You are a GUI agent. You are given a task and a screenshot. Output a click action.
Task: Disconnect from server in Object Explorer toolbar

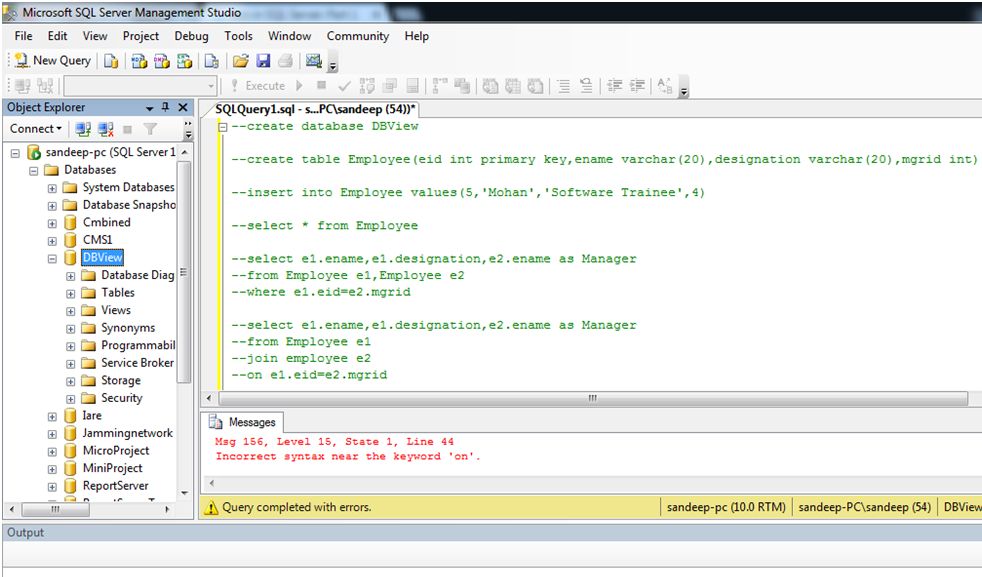[x=104, y=128]
